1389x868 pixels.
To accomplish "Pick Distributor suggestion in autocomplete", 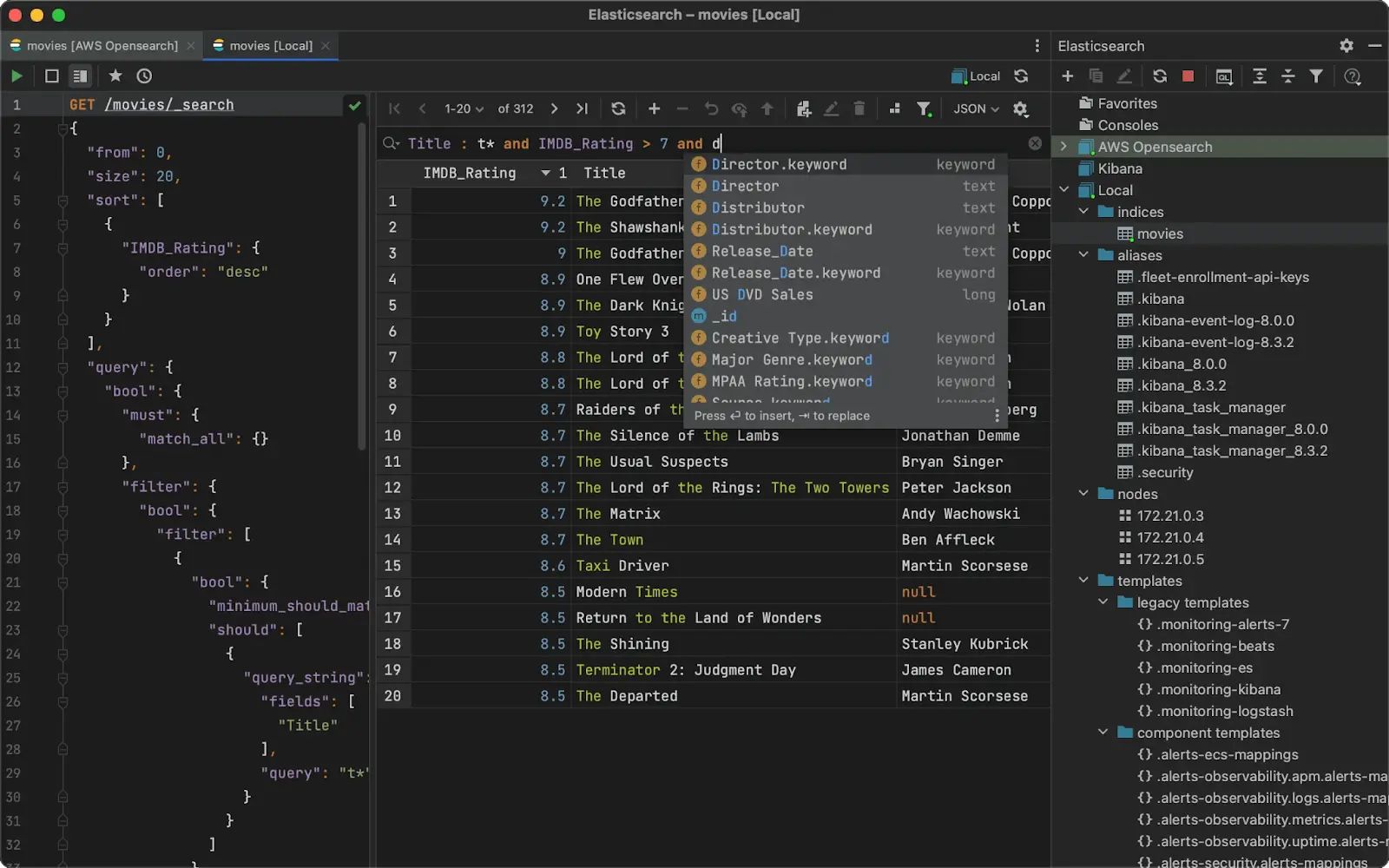I will tap(846, 207).
